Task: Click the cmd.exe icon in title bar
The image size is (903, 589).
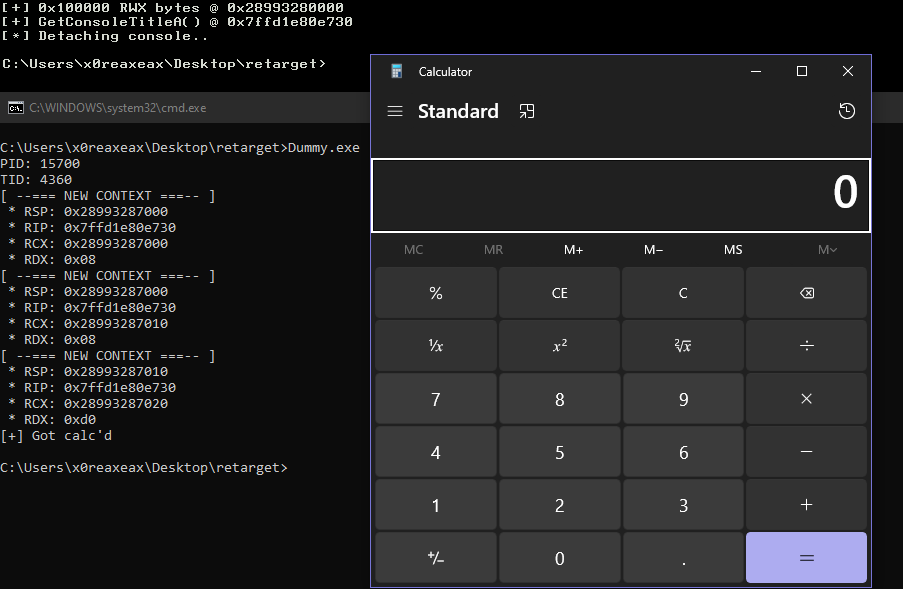Action: (x=16, y=108)
